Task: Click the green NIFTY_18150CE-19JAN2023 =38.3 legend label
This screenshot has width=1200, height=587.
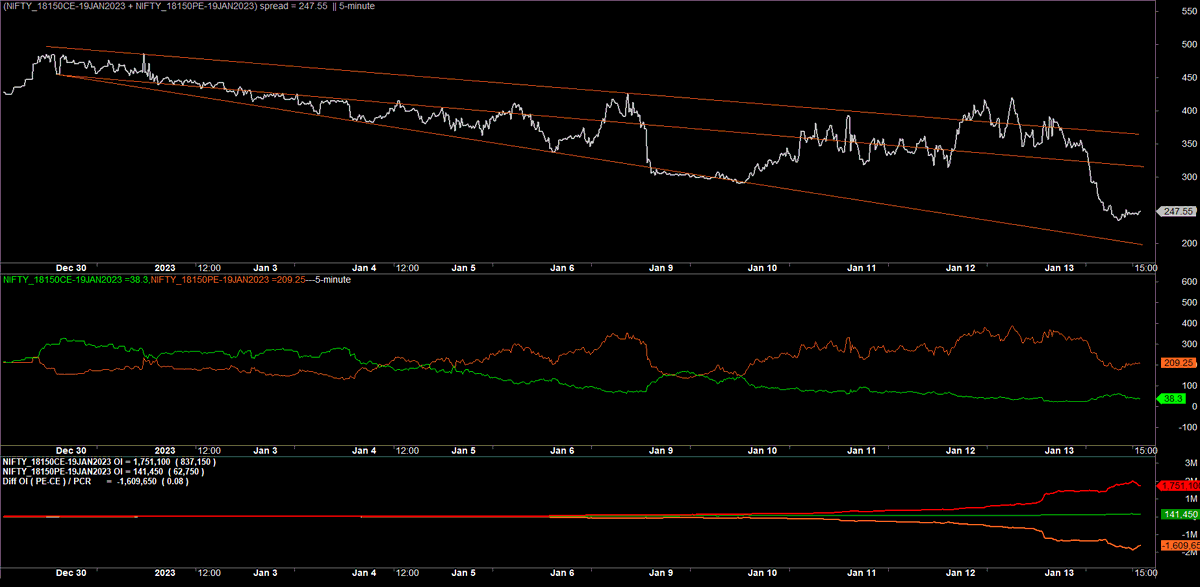Action: pos(76,280)
